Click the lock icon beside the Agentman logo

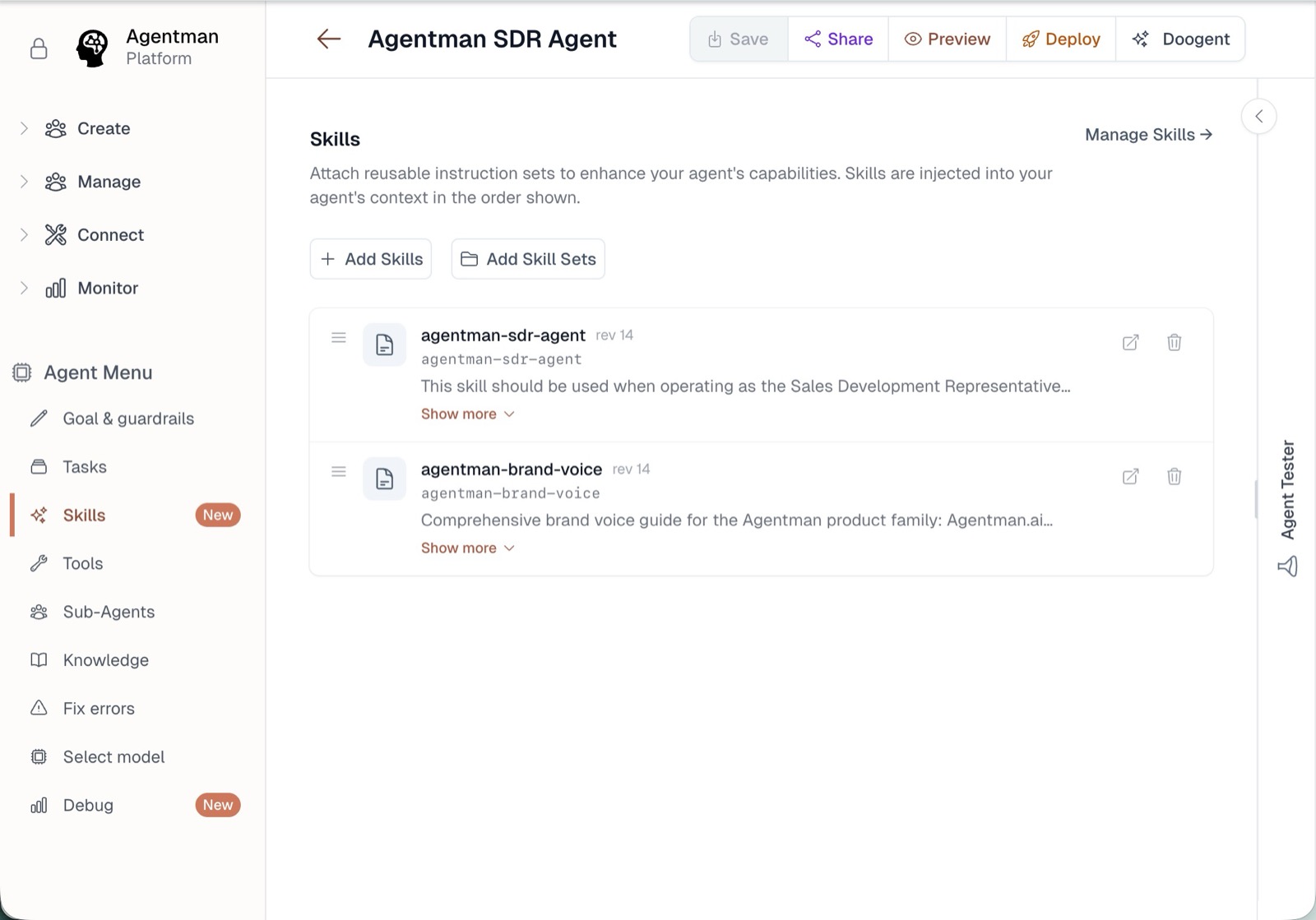tap(39, 49)
